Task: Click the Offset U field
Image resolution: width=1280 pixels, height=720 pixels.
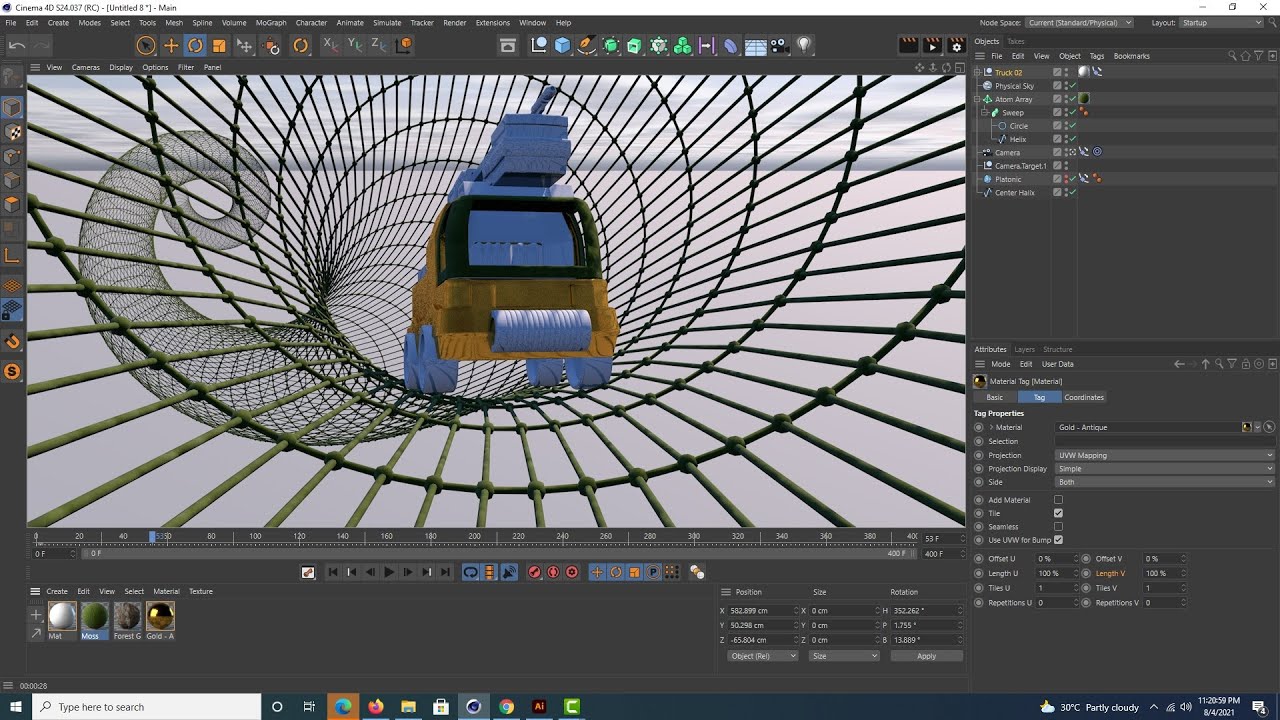Action: (x=1058, y=559)
